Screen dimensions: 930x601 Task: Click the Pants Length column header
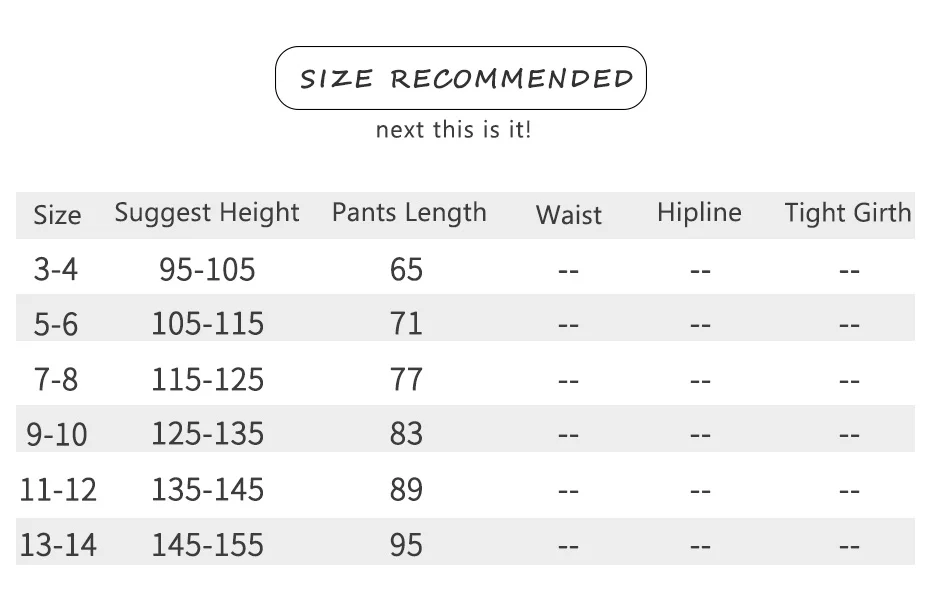pos(409,214)
